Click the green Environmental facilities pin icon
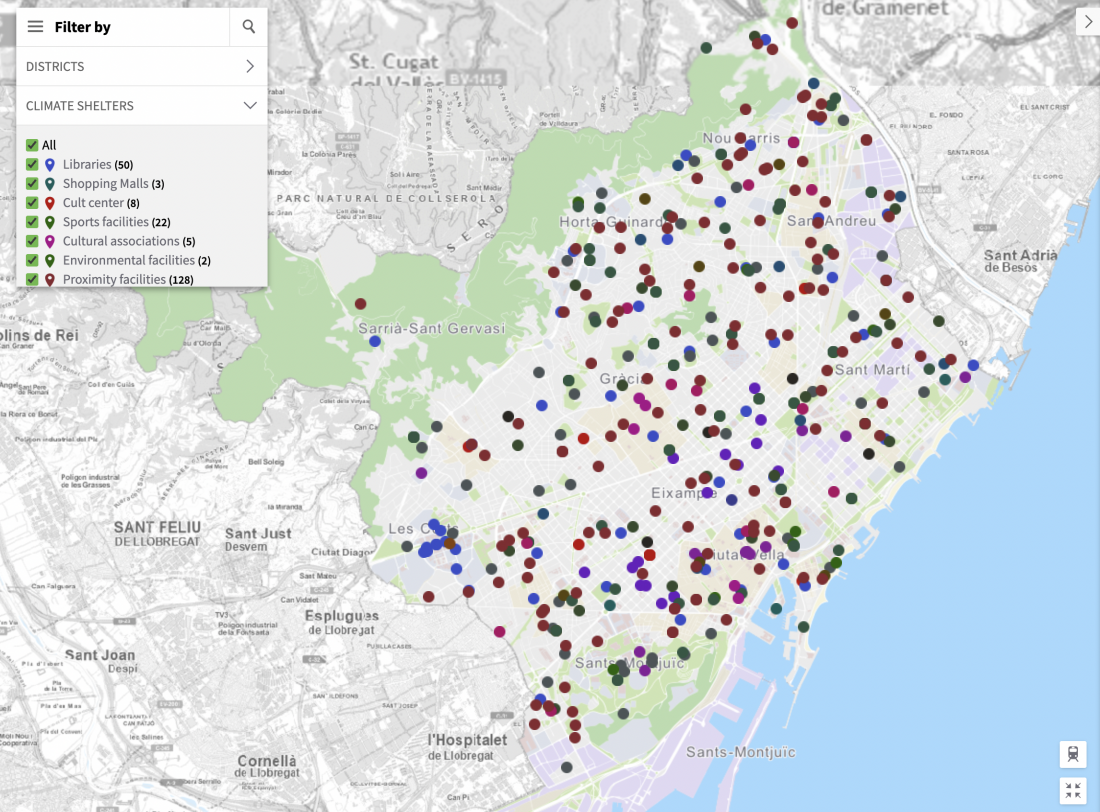Viewport: 1100px width, 812px height. point(50,261)
